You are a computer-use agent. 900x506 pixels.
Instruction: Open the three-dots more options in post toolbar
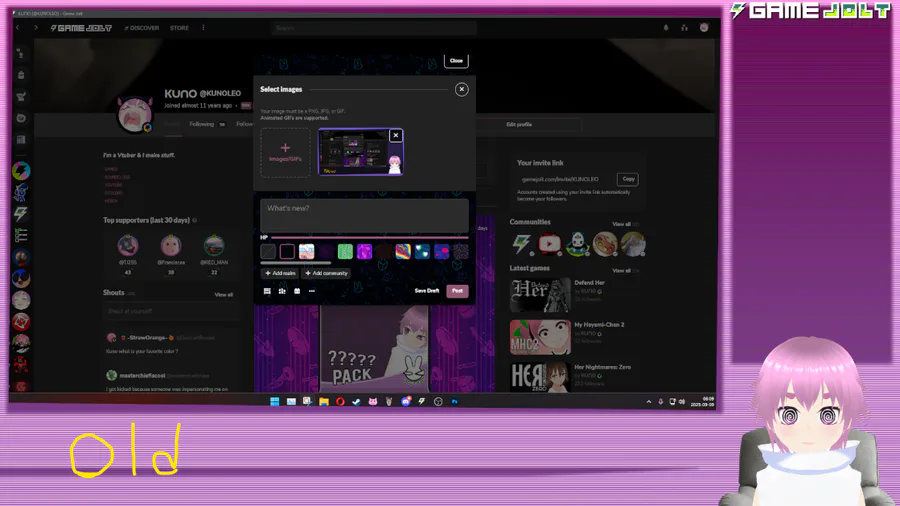click(x=312, y=291)
